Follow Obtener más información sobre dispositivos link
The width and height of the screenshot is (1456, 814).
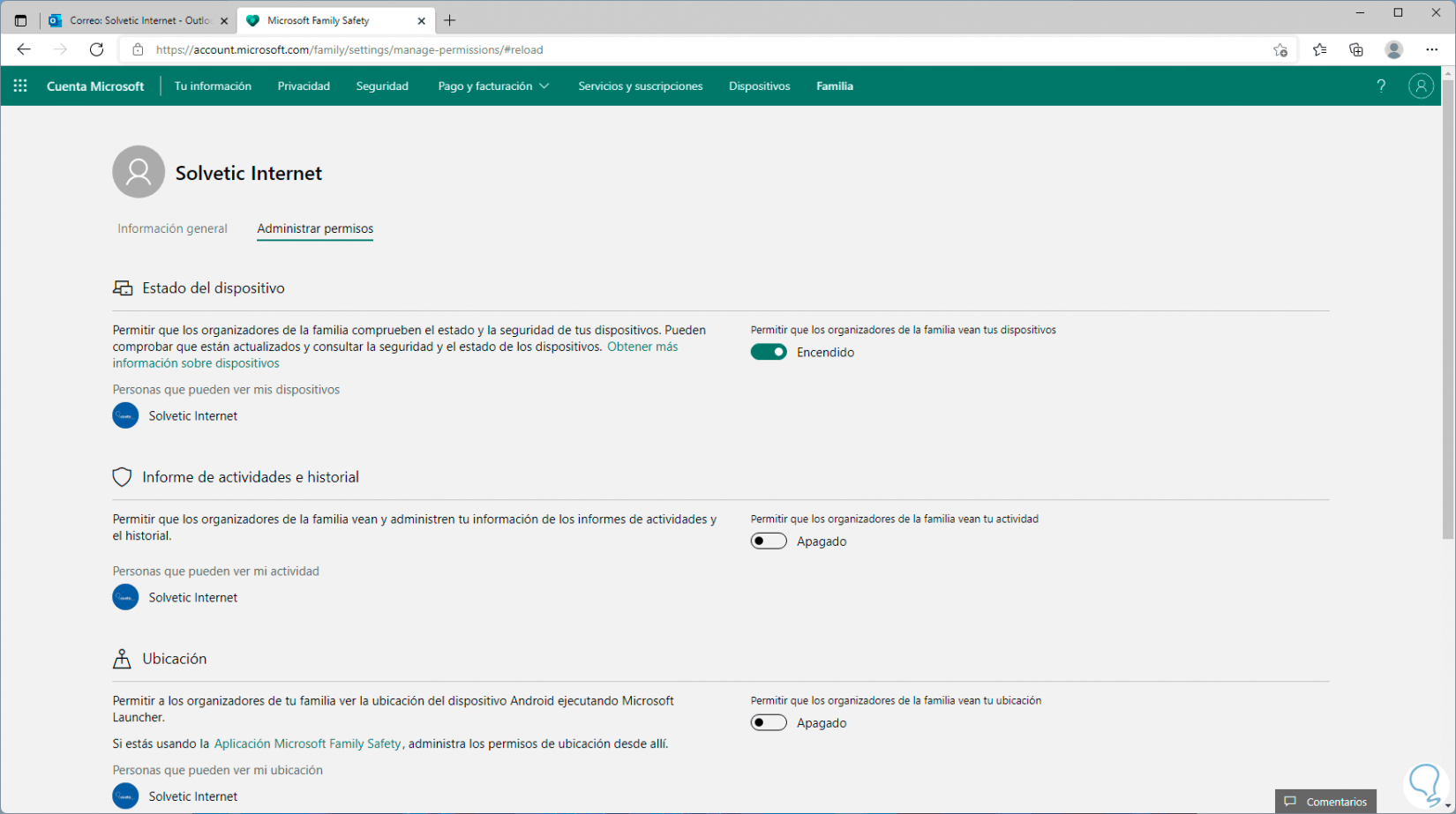click(395, 355)
